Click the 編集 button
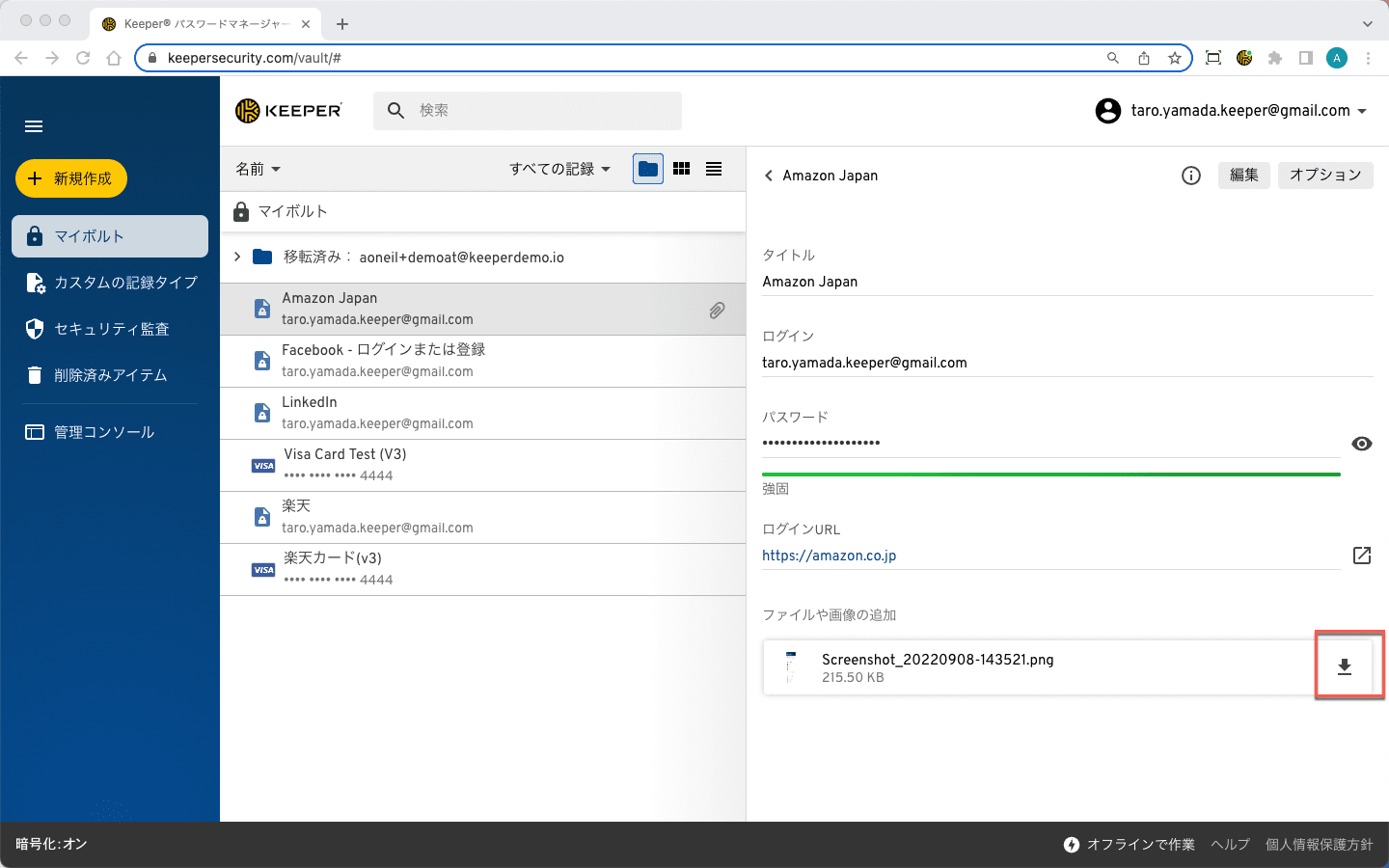The height and width of the screenshot is (868, 1389). click(x=1243, y=175)
